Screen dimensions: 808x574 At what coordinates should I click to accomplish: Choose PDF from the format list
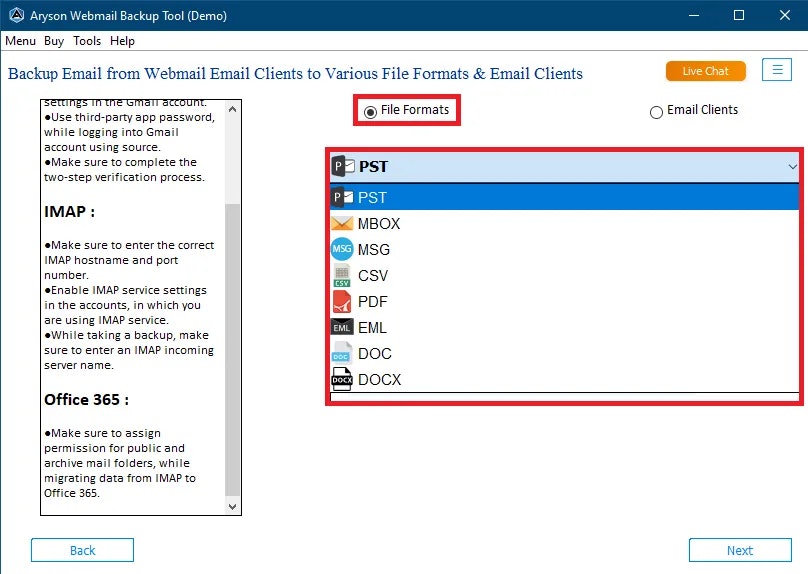[x=564, y=301]
